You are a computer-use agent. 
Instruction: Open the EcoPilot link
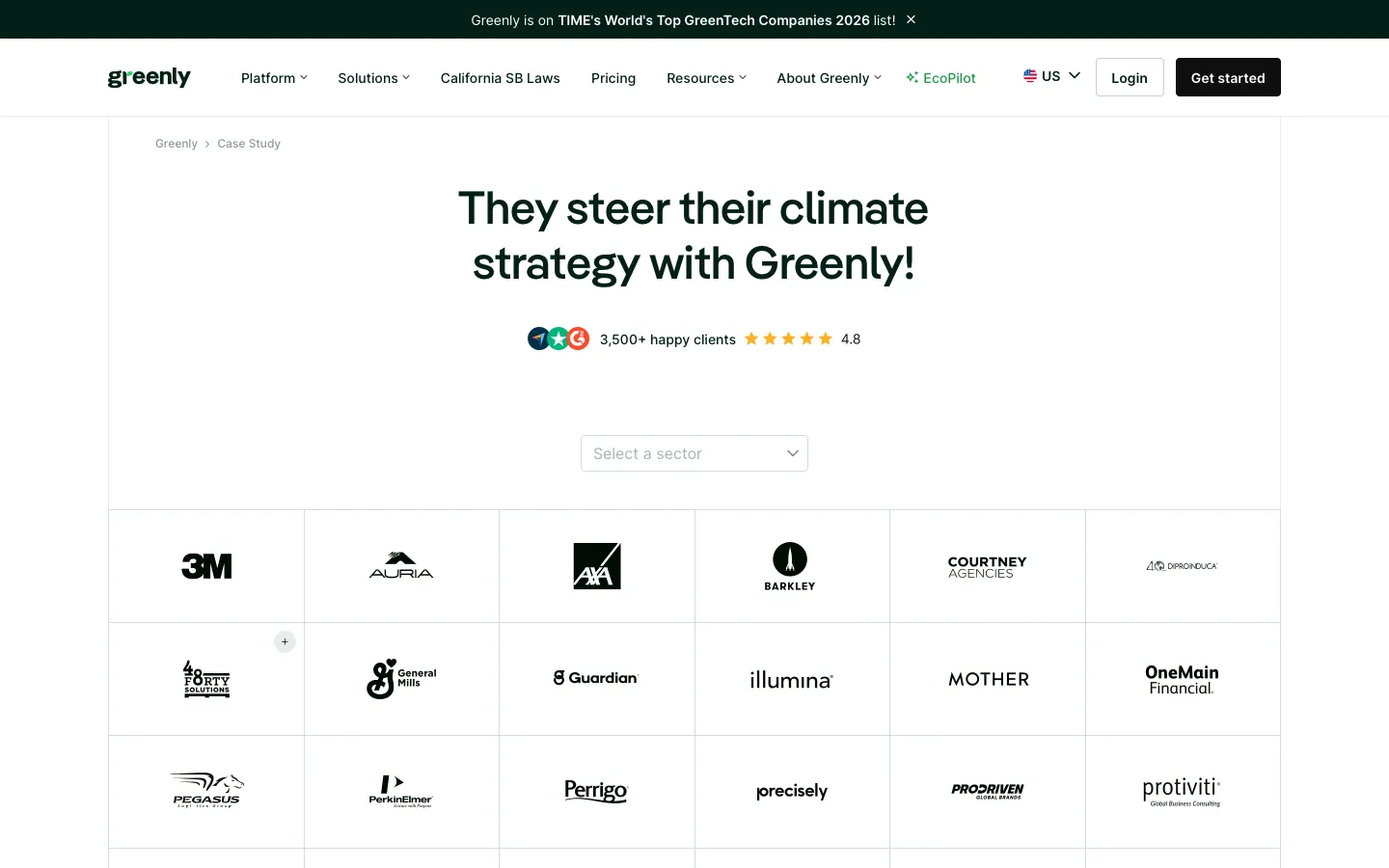tap(940, 78)
